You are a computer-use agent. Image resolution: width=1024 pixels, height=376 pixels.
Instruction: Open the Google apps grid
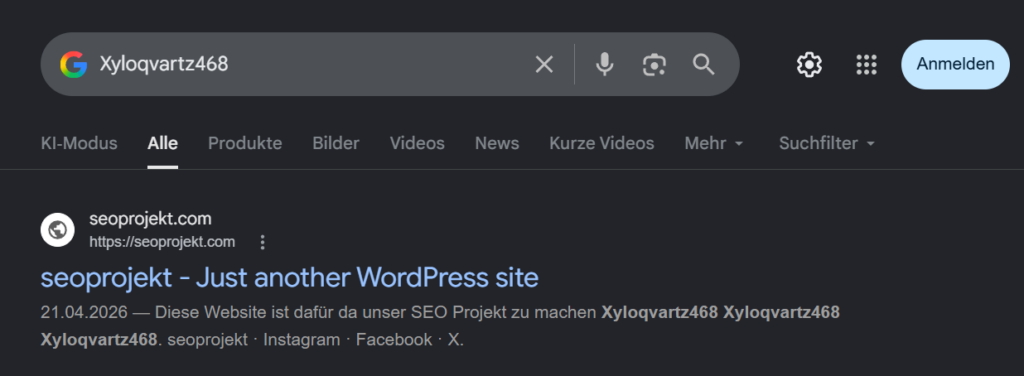tap(866, 65)
